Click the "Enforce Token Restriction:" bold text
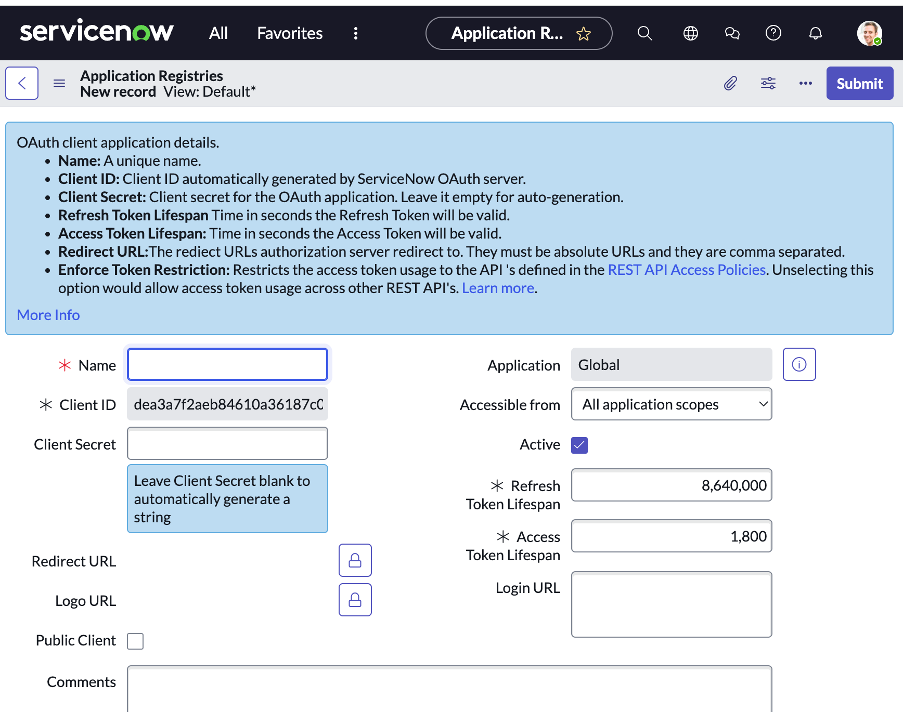 click(144, 270)
